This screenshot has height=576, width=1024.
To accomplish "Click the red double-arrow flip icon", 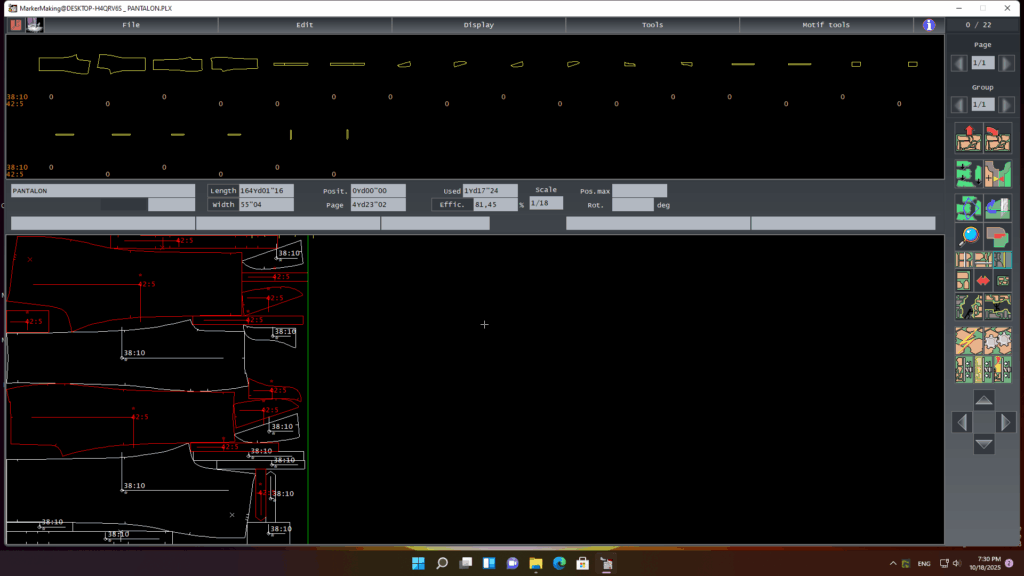I will pyautogui.click(x=983, y=281).
